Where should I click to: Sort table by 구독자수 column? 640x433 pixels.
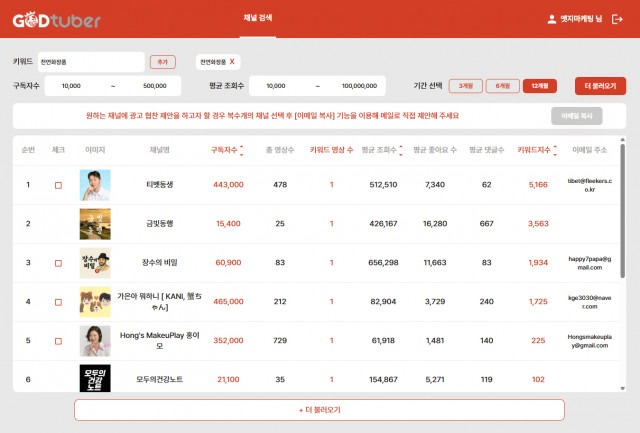228,150
